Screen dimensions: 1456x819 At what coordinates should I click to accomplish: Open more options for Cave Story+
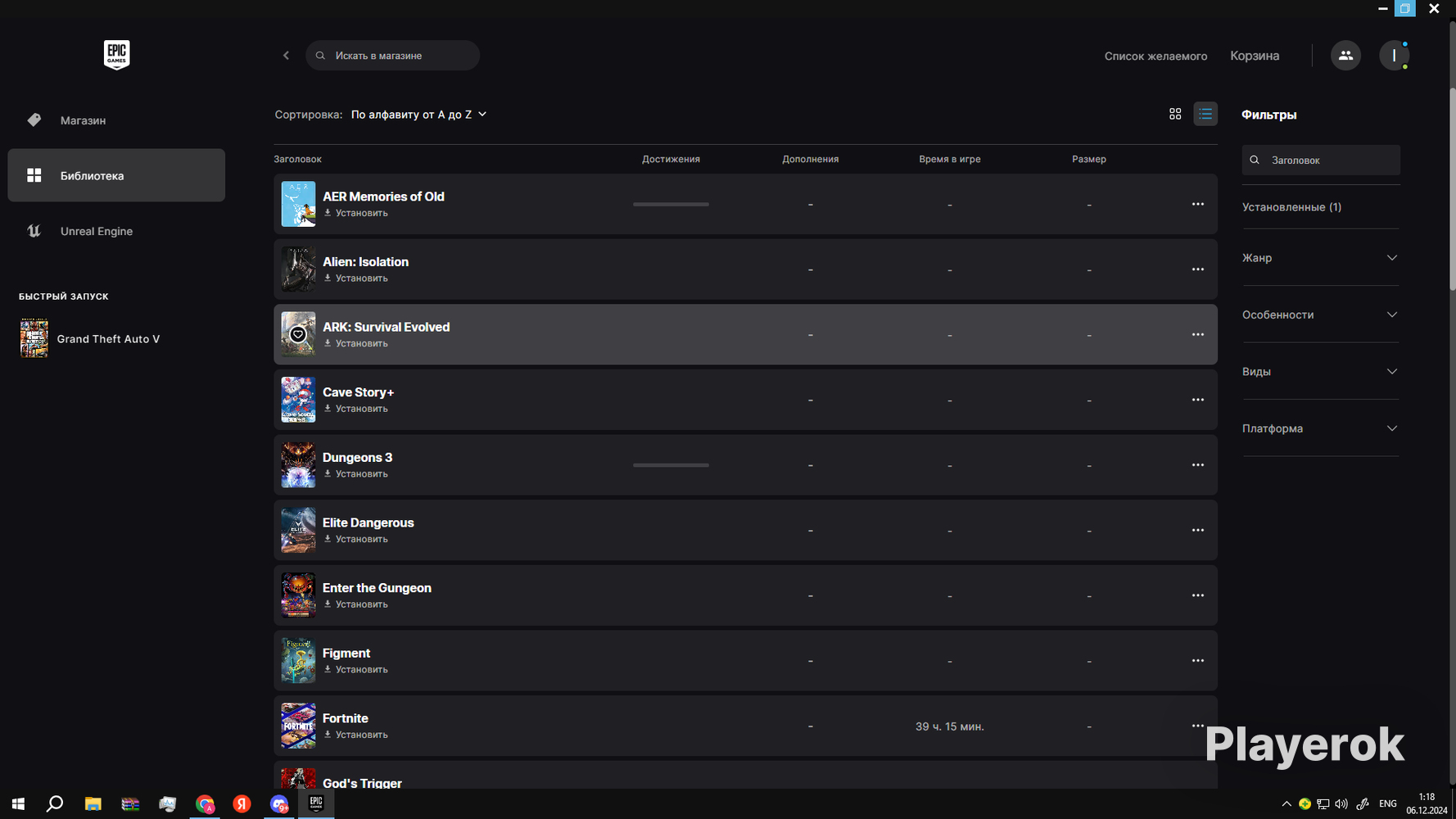click(1197, 400)
